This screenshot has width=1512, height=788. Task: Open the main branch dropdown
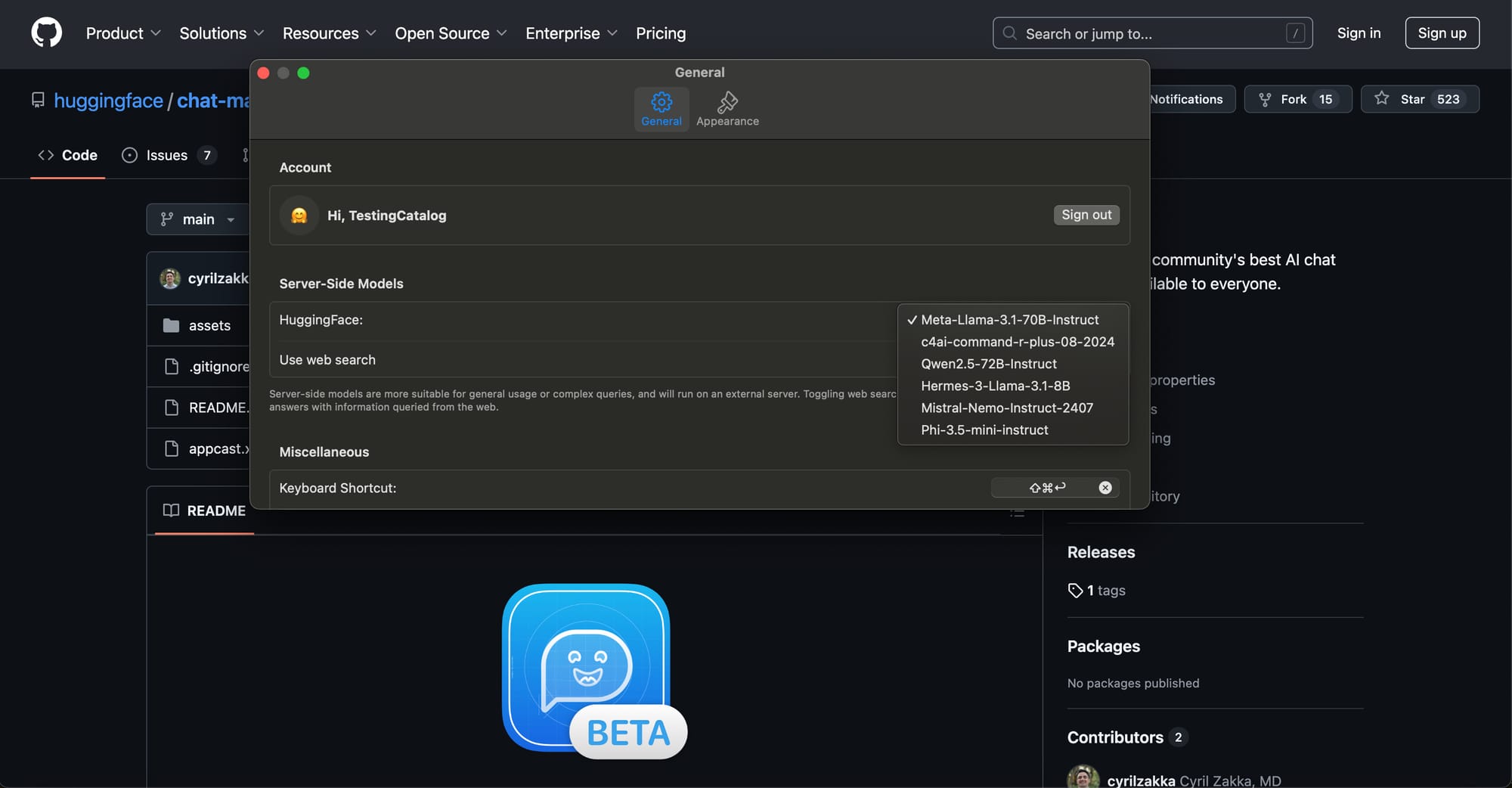click(x=198, y=219)
